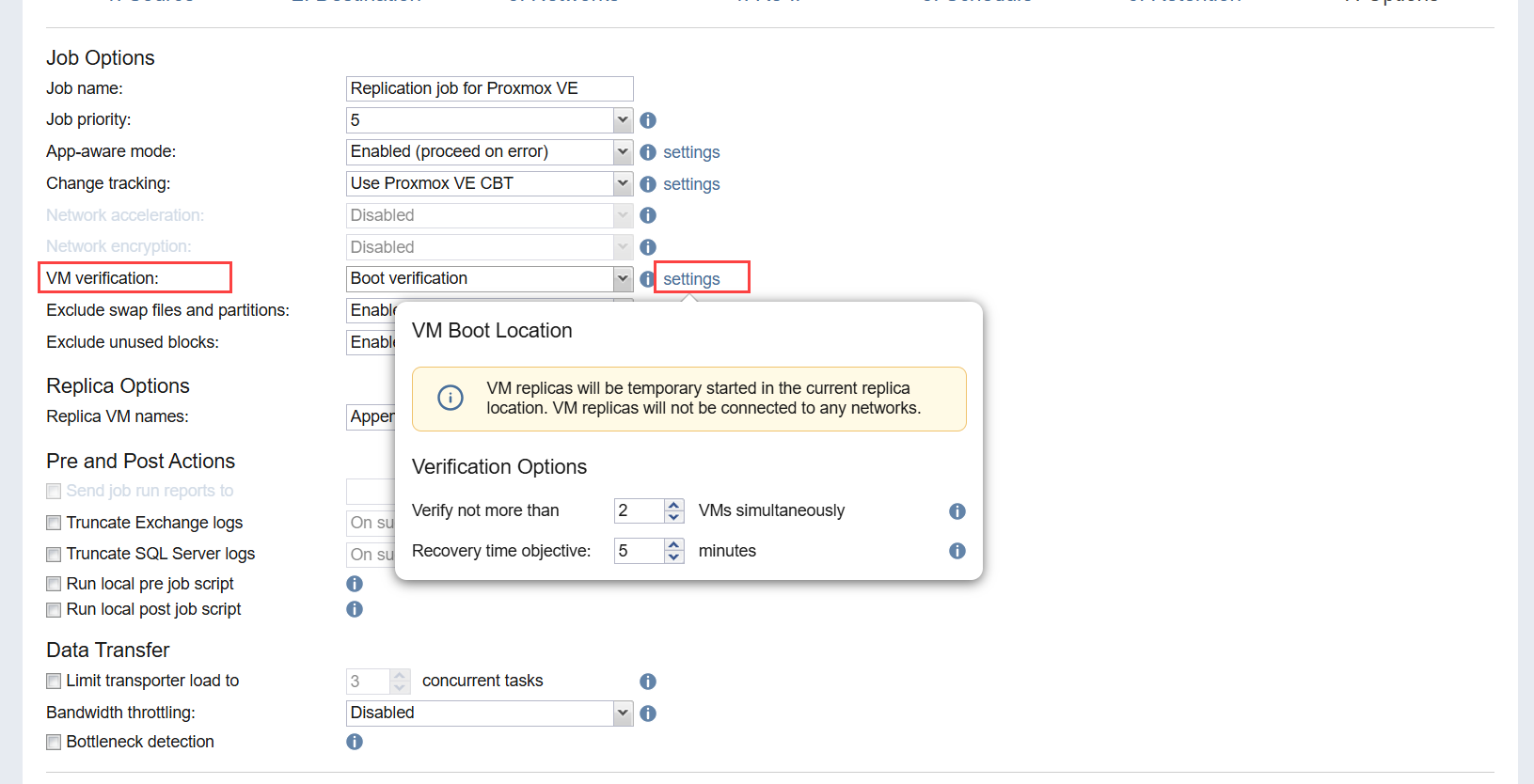Click info icon next to Run local pre job script
The width and height of the screenshot is (1534, 784).
(355, 584)
